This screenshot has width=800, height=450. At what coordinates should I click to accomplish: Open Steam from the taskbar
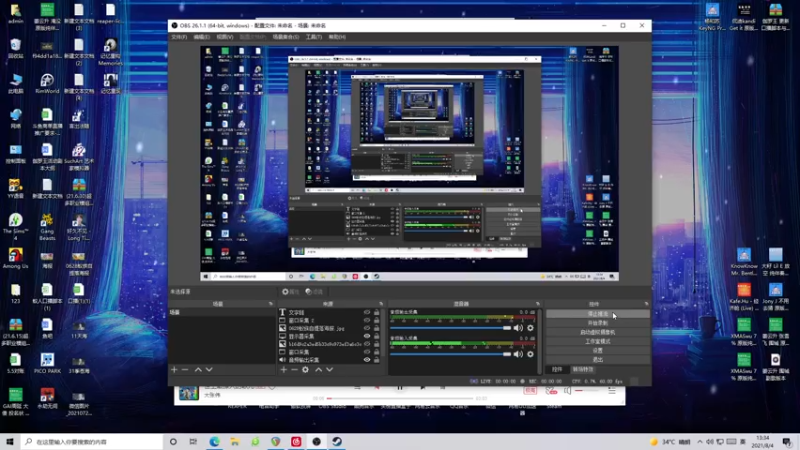point(337,441)
